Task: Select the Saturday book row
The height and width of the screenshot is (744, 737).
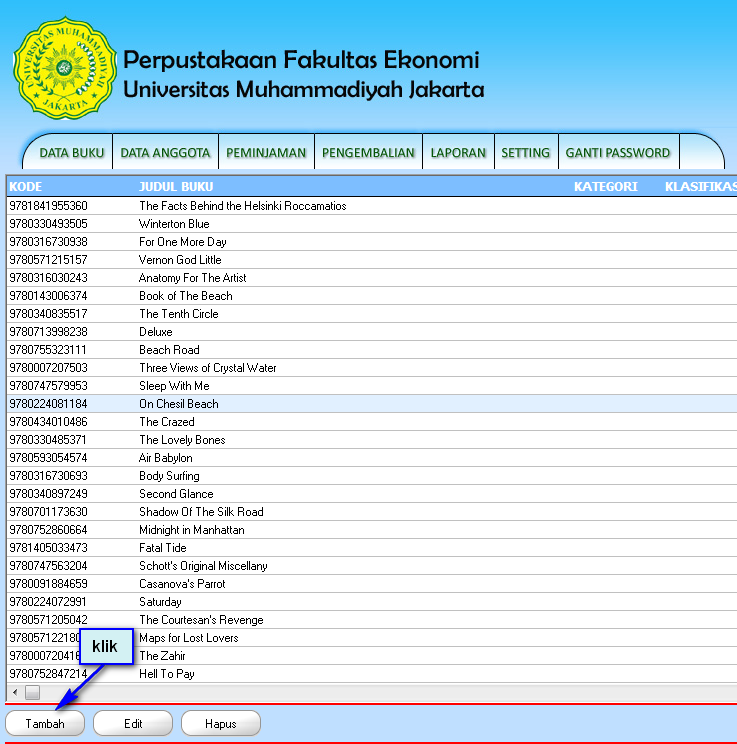Action: click(x=372, y=603)
